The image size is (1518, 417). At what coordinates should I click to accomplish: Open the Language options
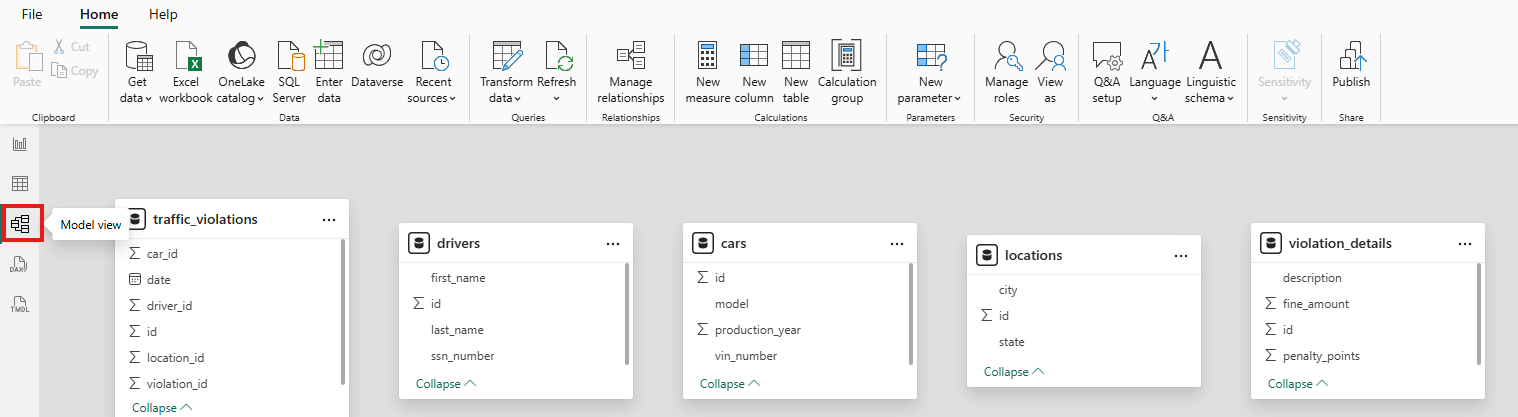[x=1155, y=73]
